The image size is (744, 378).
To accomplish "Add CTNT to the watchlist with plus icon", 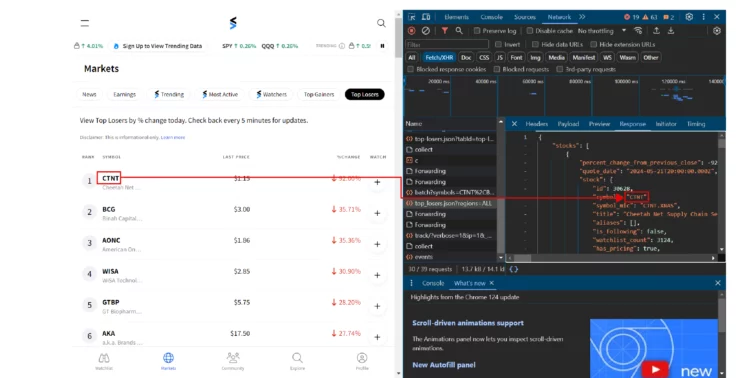I will click(x=377, y=182).
